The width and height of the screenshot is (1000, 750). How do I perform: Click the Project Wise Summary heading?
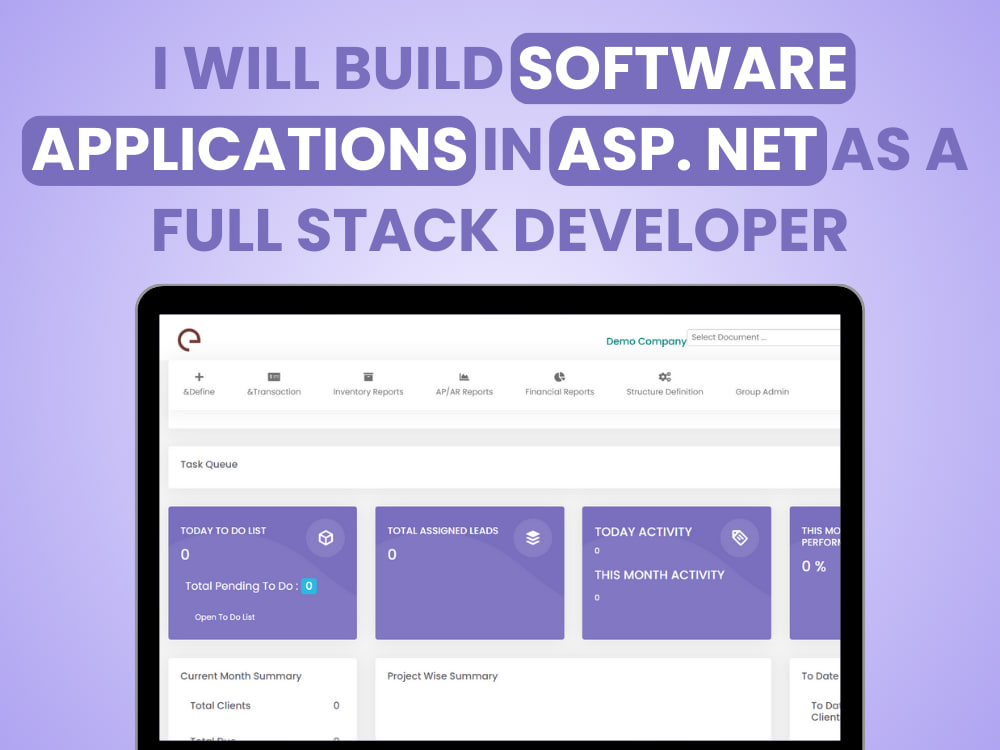[442, 676]
